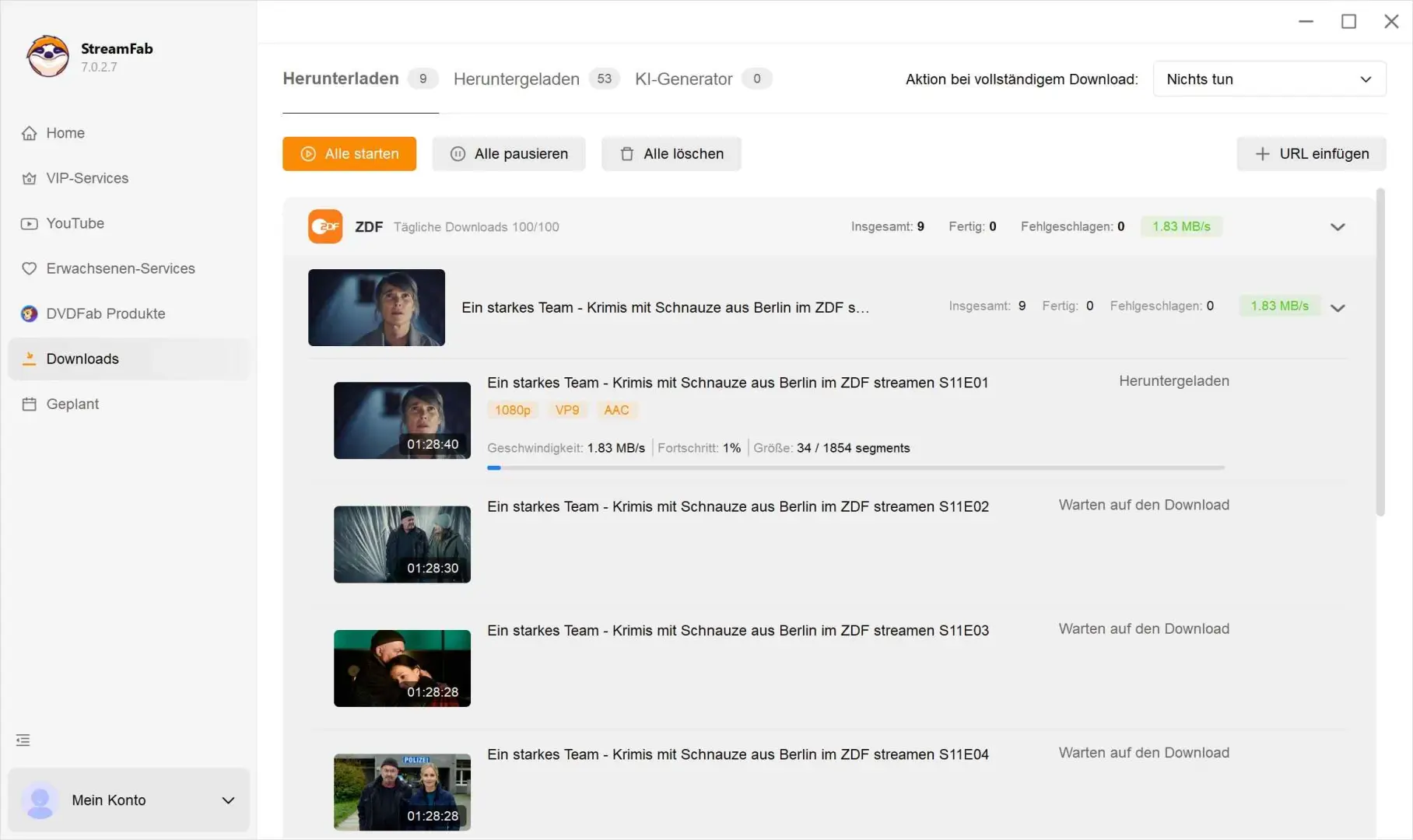
Task: Click the S11E01 download progress bar
Action: [856, 467]
